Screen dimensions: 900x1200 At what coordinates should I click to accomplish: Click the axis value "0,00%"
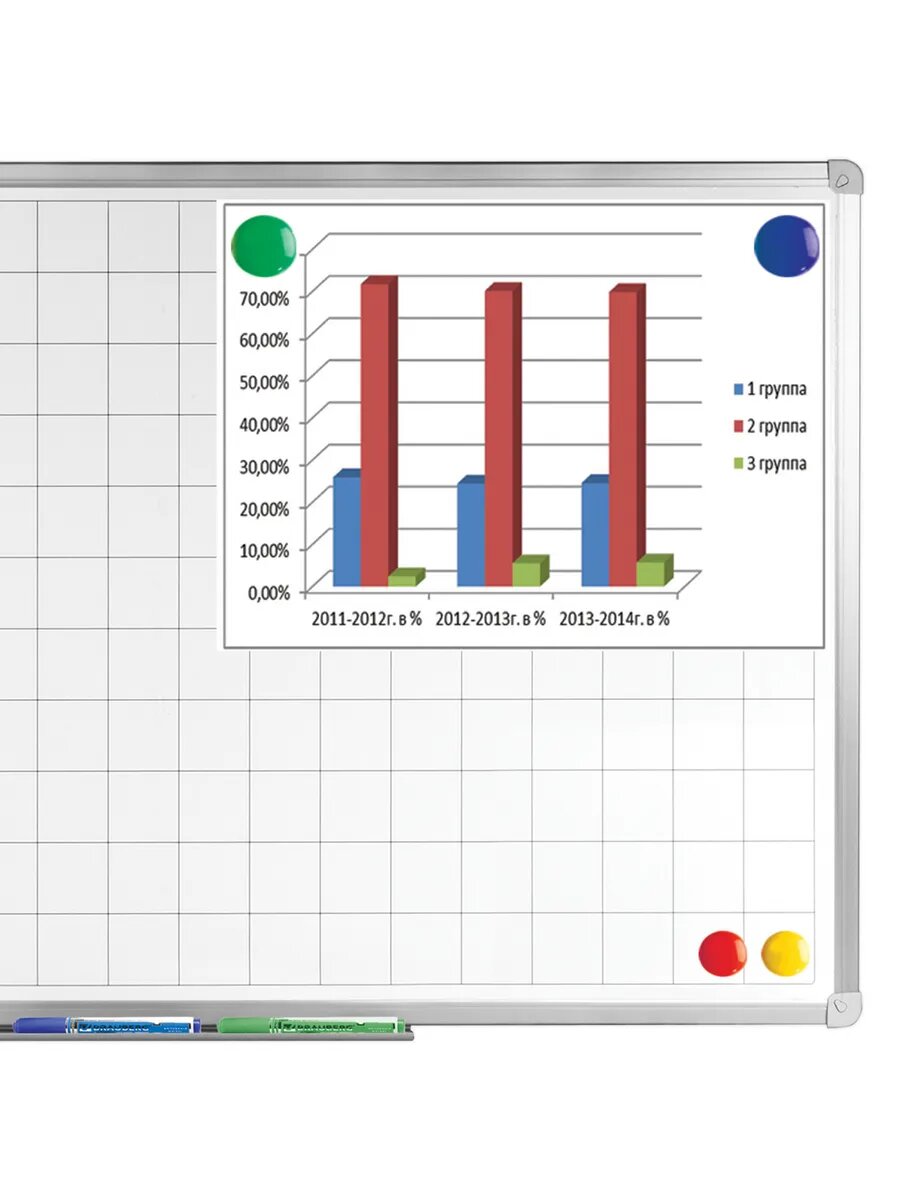[x=269, y=591]
